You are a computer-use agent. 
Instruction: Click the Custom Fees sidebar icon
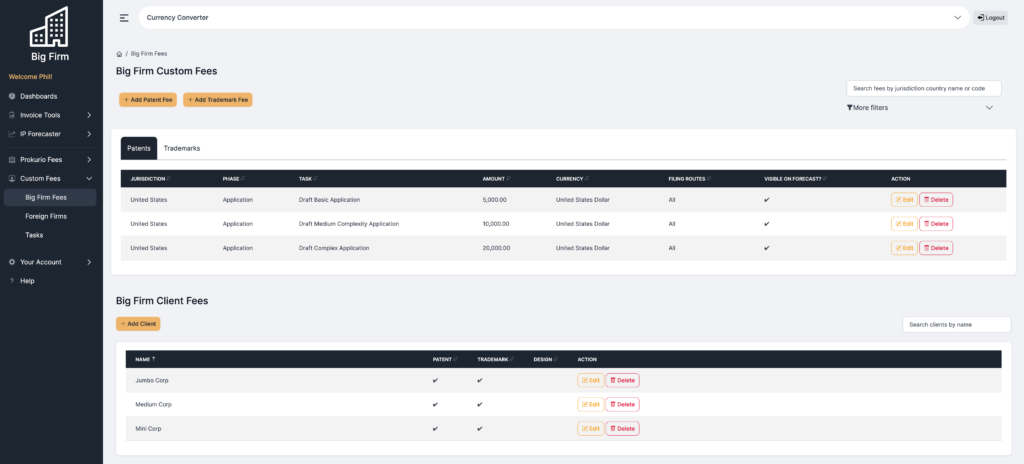click(12, 178)
